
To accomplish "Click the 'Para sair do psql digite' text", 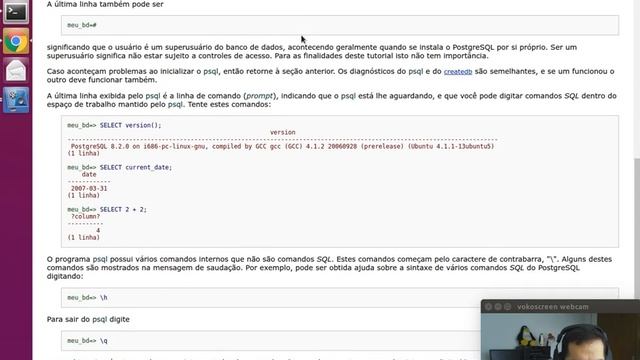I will (88, 319).
